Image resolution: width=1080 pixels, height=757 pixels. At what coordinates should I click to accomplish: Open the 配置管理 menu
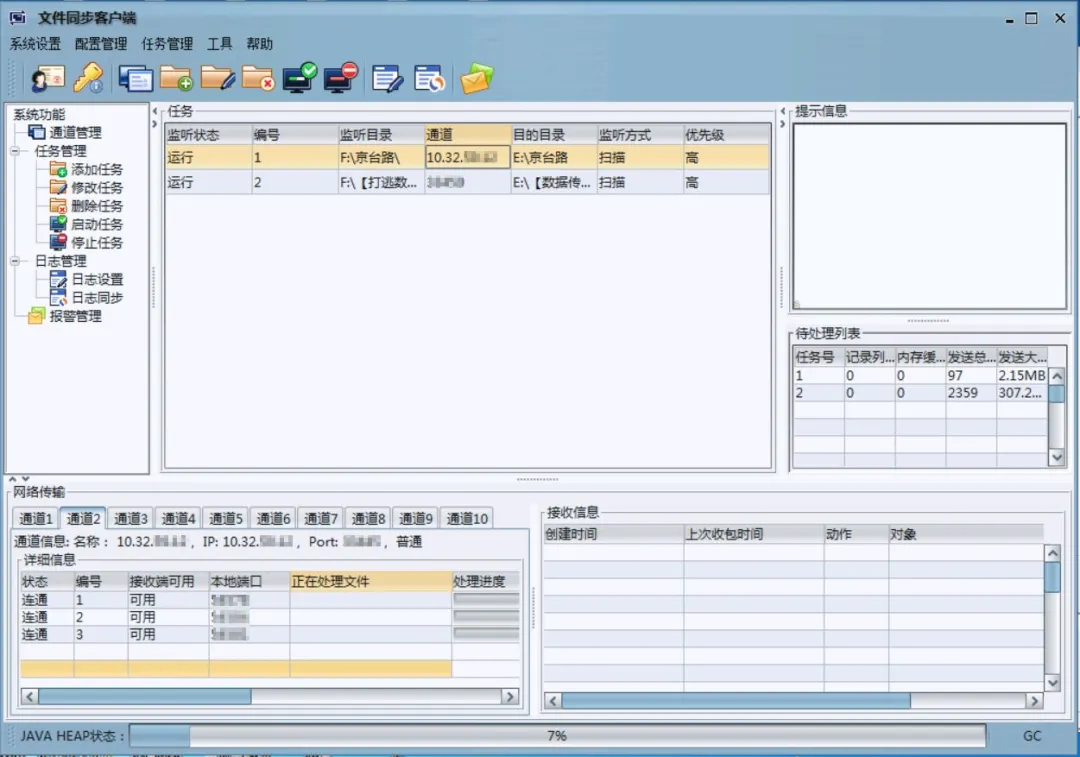(x=101, y=44)
